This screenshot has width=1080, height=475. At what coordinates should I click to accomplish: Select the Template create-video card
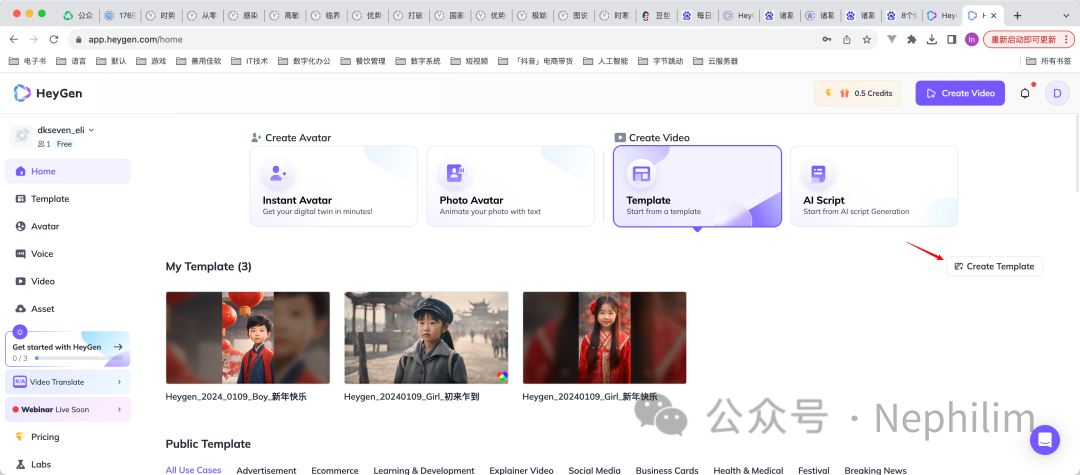point(697,186)
